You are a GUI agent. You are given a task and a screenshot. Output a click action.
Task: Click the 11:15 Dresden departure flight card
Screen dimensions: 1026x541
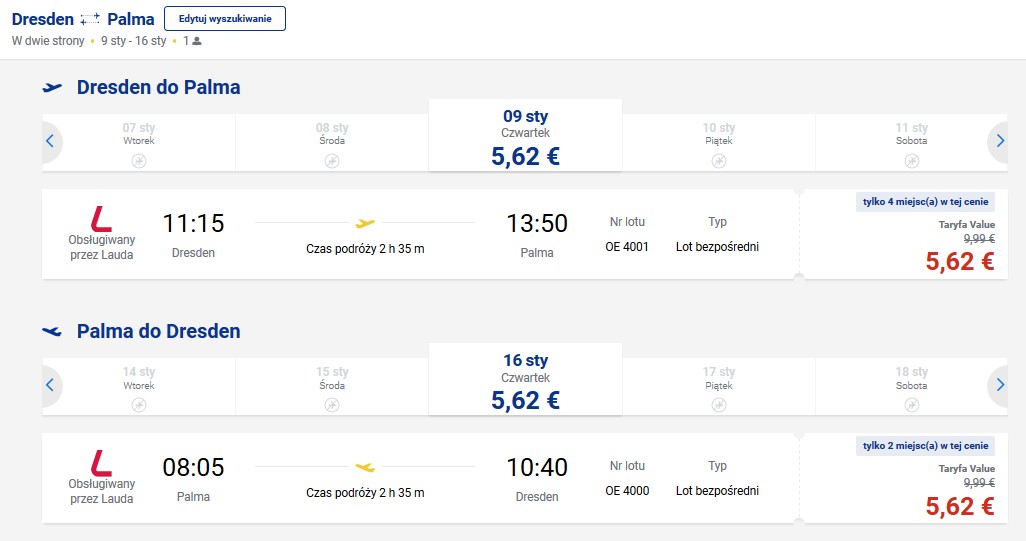pyautogui.click(x=420, y=234)
